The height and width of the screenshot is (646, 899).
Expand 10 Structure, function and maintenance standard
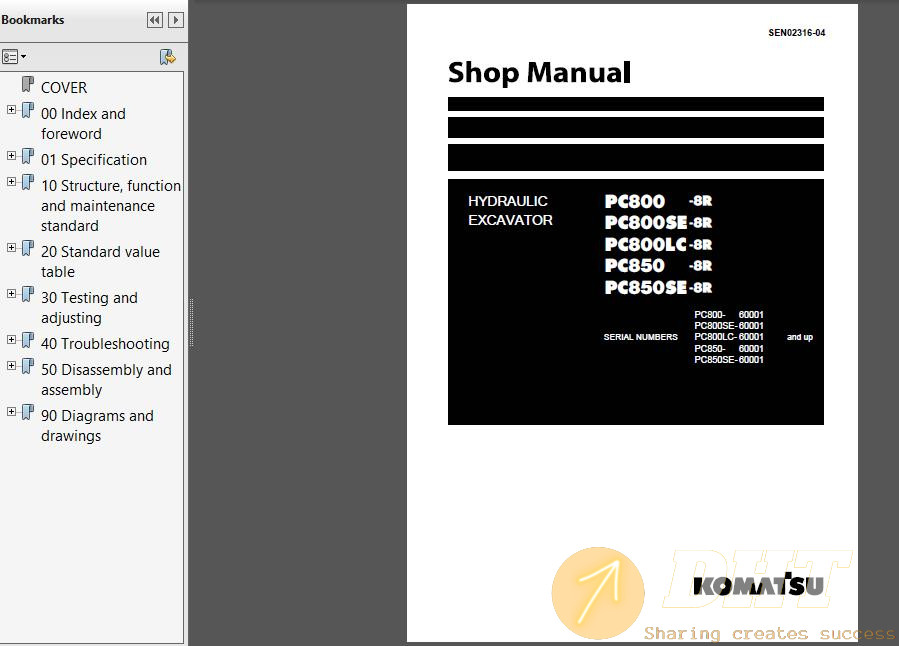pos(11,182)
